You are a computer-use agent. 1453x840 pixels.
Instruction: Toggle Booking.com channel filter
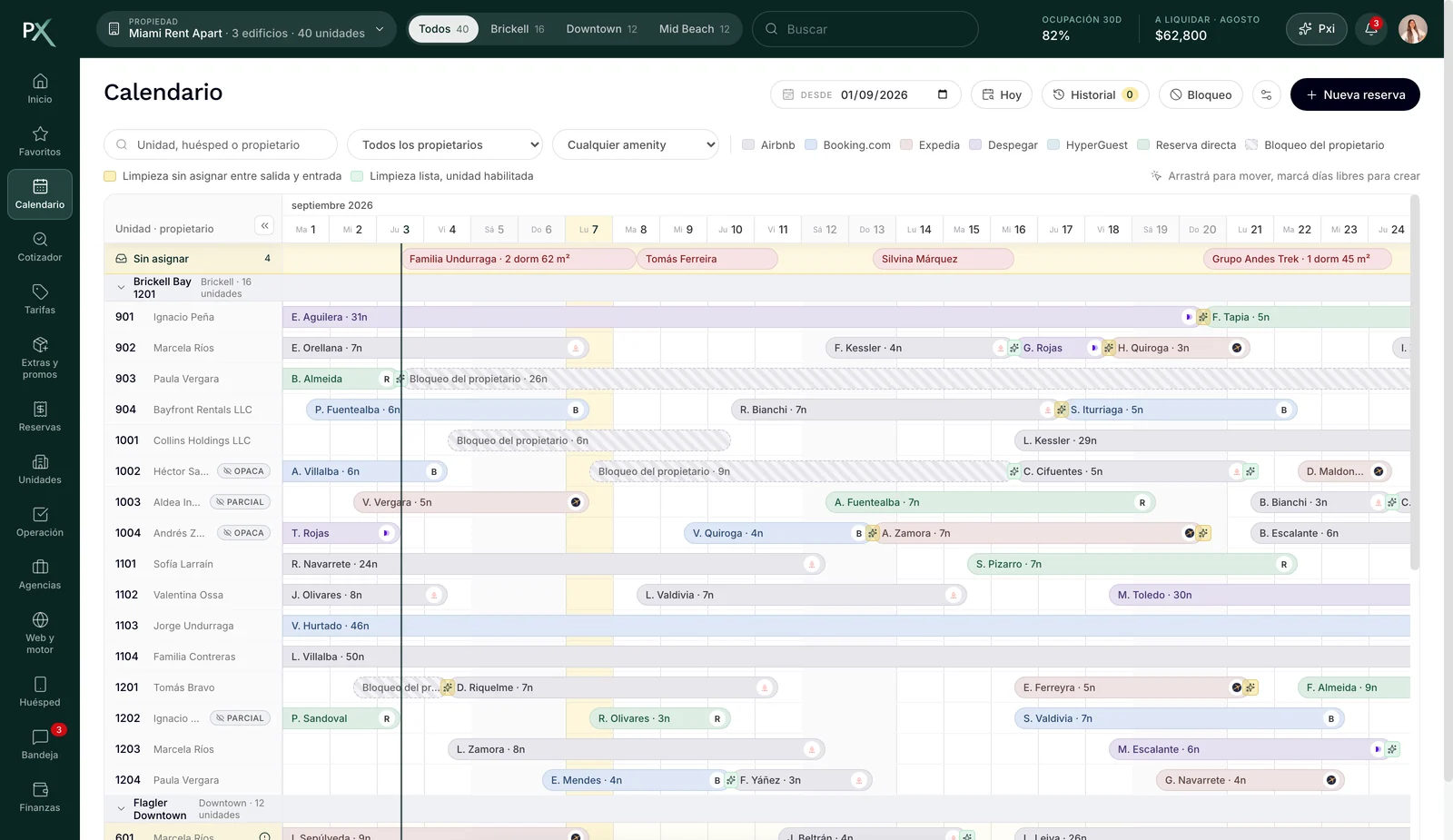pos(847,144)
